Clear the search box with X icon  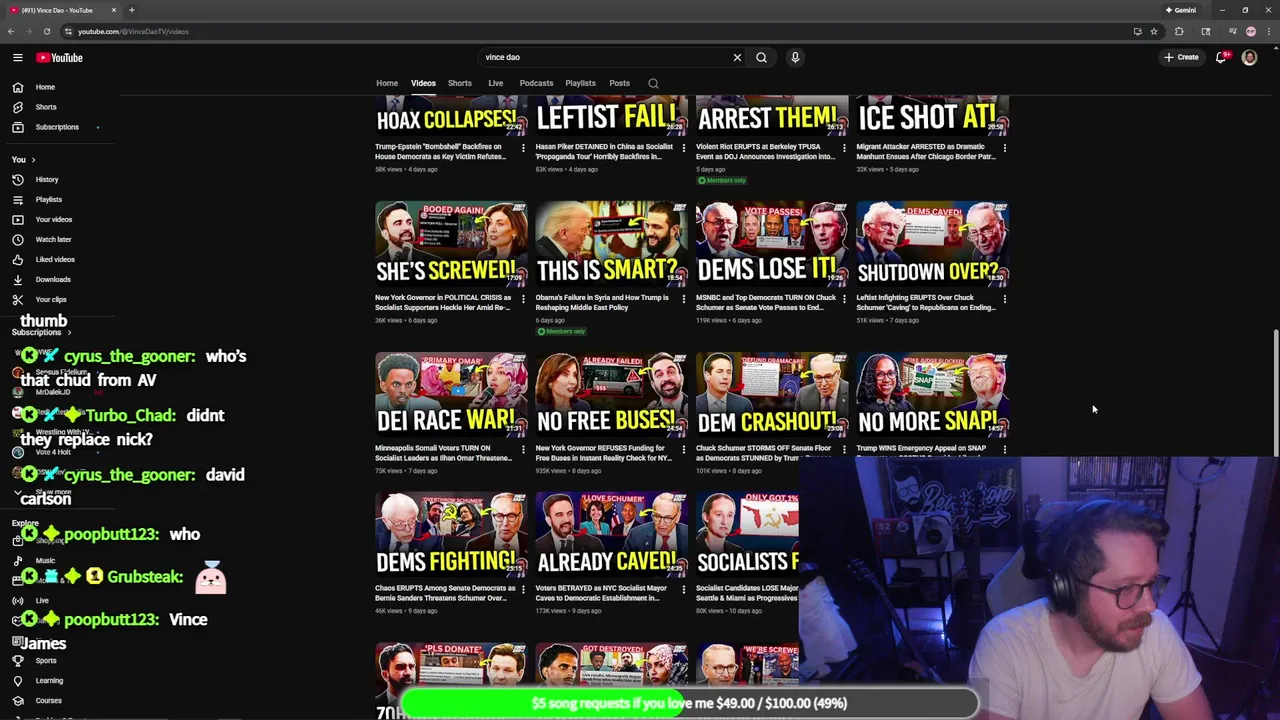click(x=737, y=57)
